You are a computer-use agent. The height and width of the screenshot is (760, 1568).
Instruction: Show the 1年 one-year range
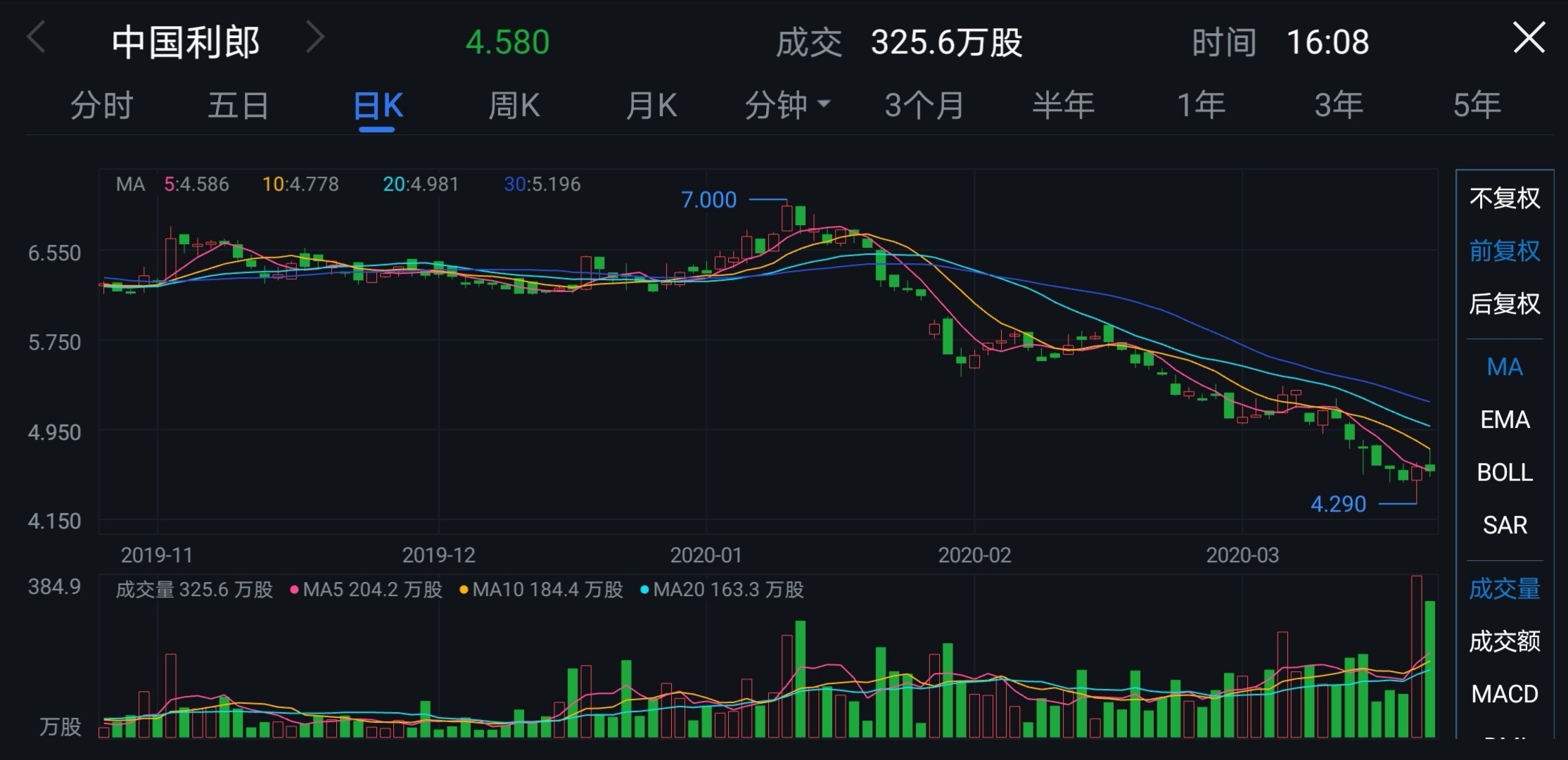[1201, 106]
